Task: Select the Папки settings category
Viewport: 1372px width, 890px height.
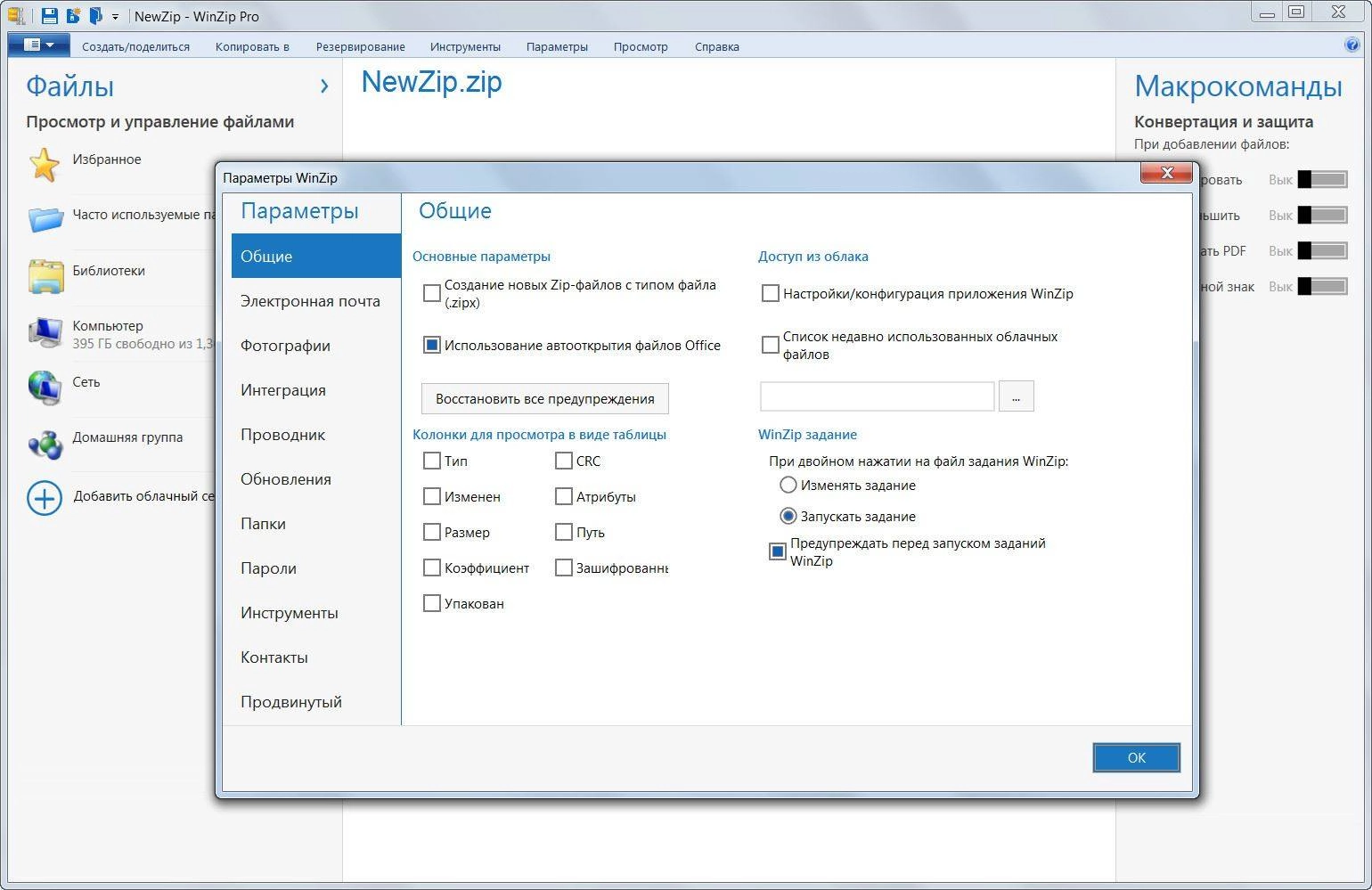Action: pos(315,524)
